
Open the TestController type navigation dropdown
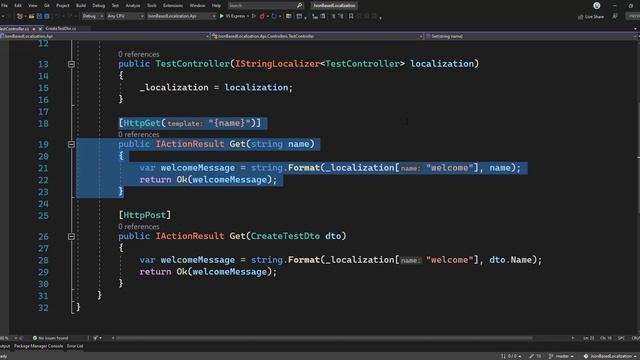[x=317, y=36]
